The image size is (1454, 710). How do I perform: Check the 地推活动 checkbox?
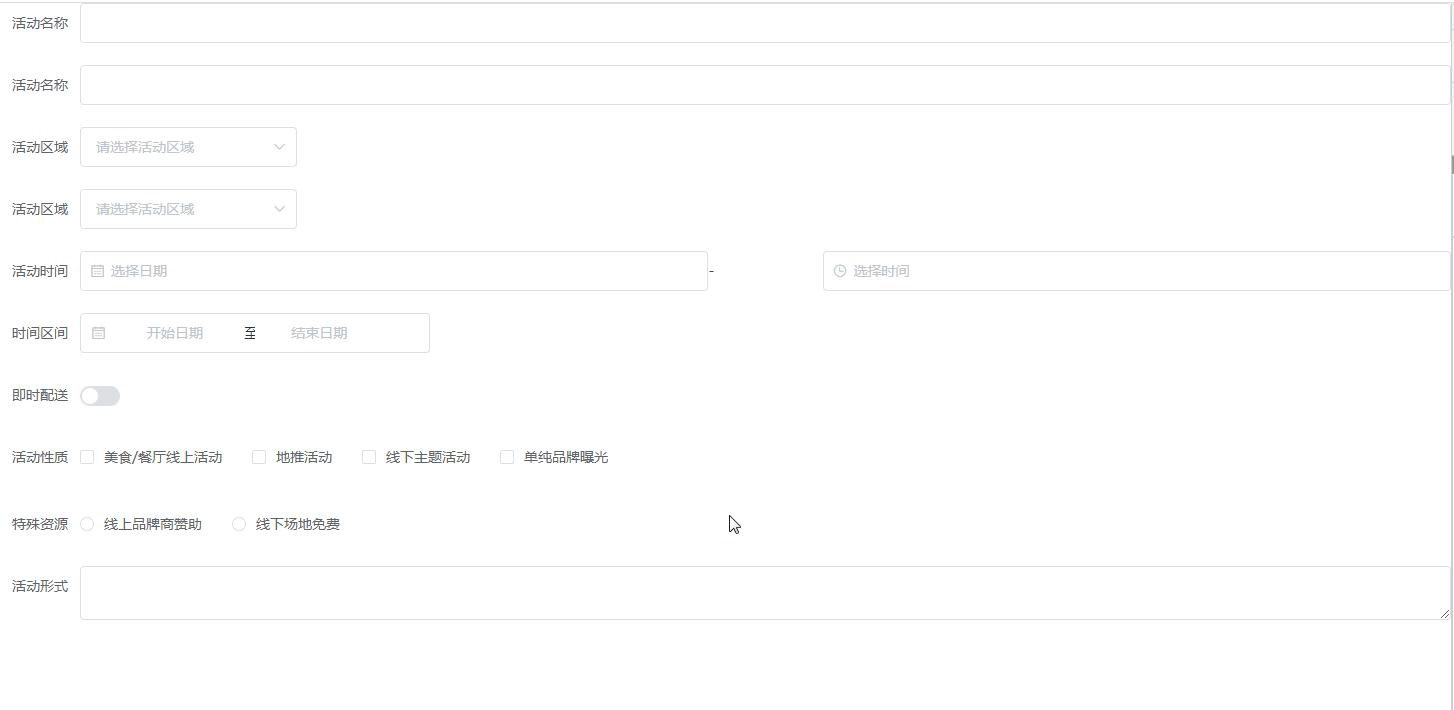coord(259,457)
